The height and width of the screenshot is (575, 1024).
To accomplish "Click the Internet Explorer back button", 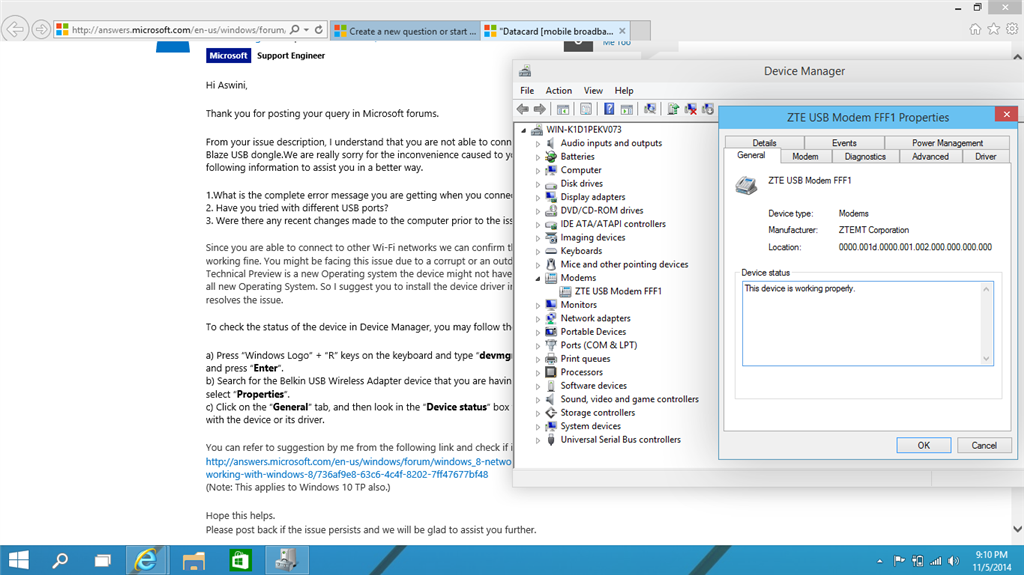I will pyautogui.click(x=14, y=29).
